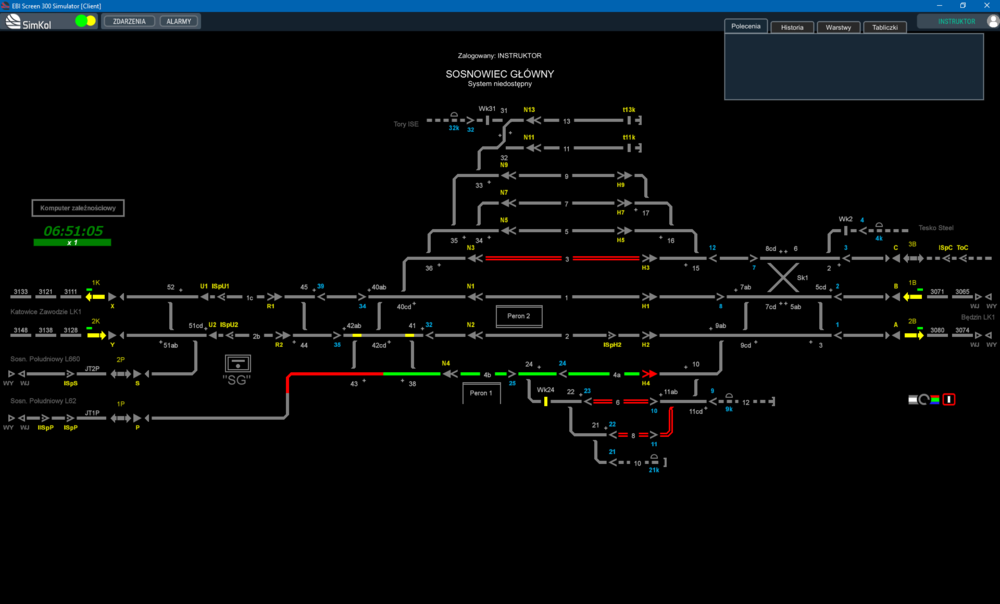Click the Tesko Steel siding label

coord(936,228)
